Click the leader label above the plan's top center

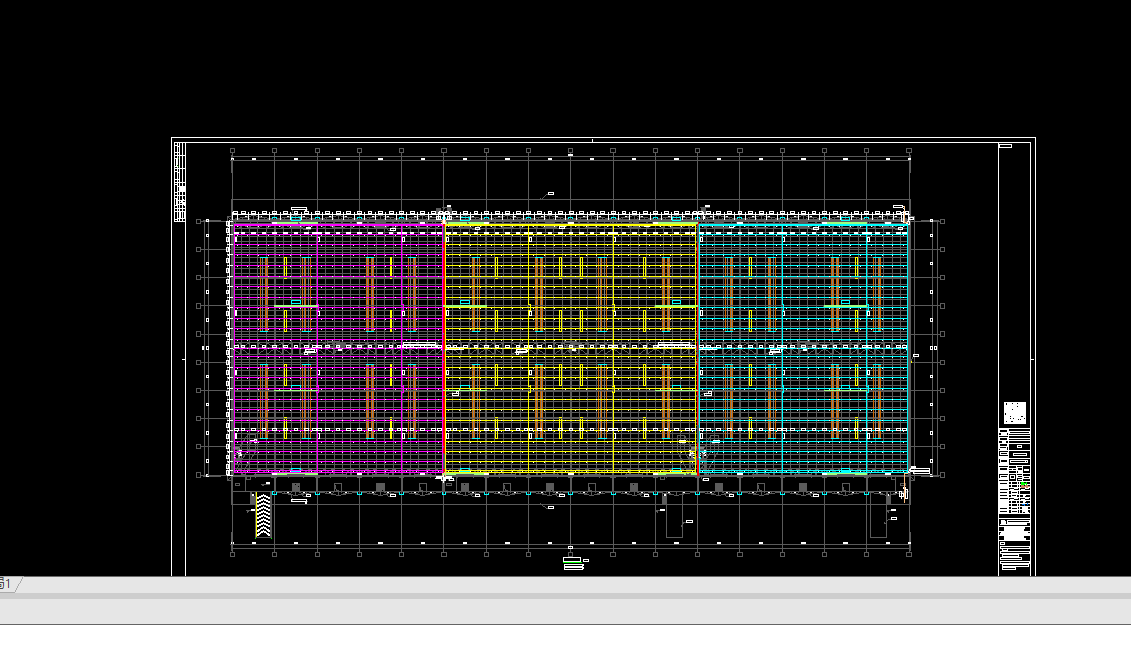click(x=549, y=194)
